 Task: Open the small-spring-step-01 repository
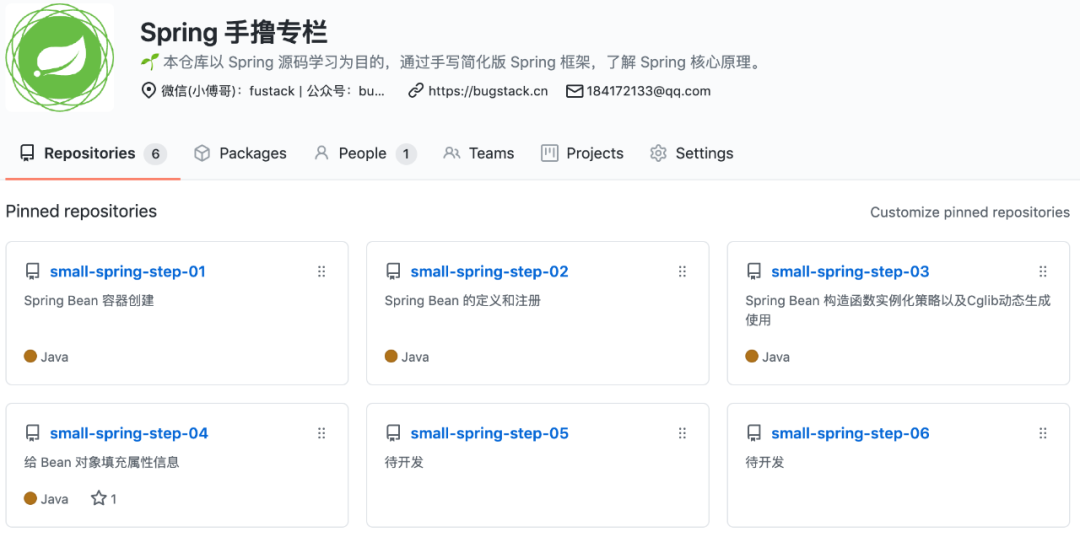128,272
